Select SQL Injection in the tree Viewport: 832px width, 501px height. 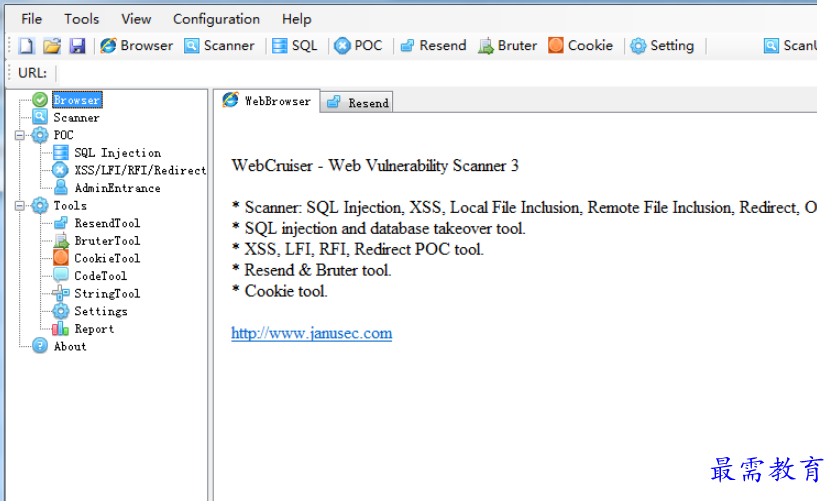pyautogui.click(x=117, y=153)
